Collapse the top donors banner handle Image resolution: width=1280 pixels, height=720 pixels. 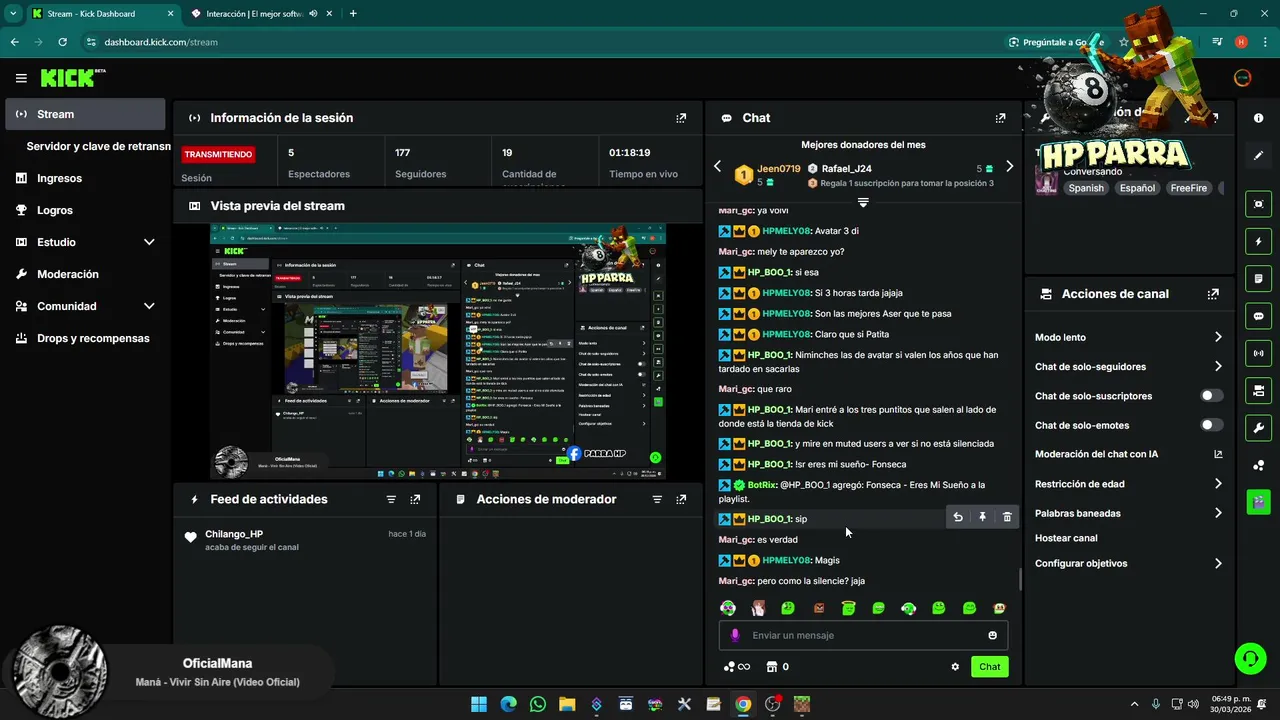coord(863,203)
